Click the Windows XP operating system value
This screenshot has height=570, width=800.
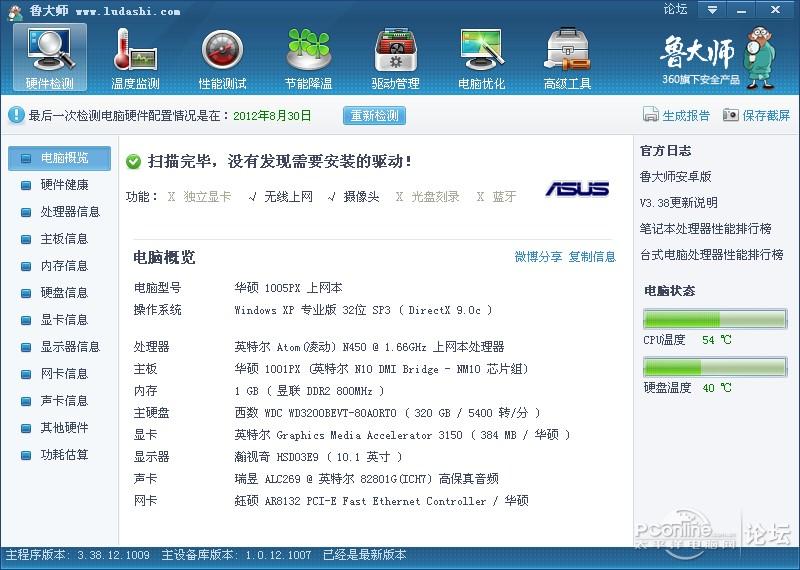363,310
